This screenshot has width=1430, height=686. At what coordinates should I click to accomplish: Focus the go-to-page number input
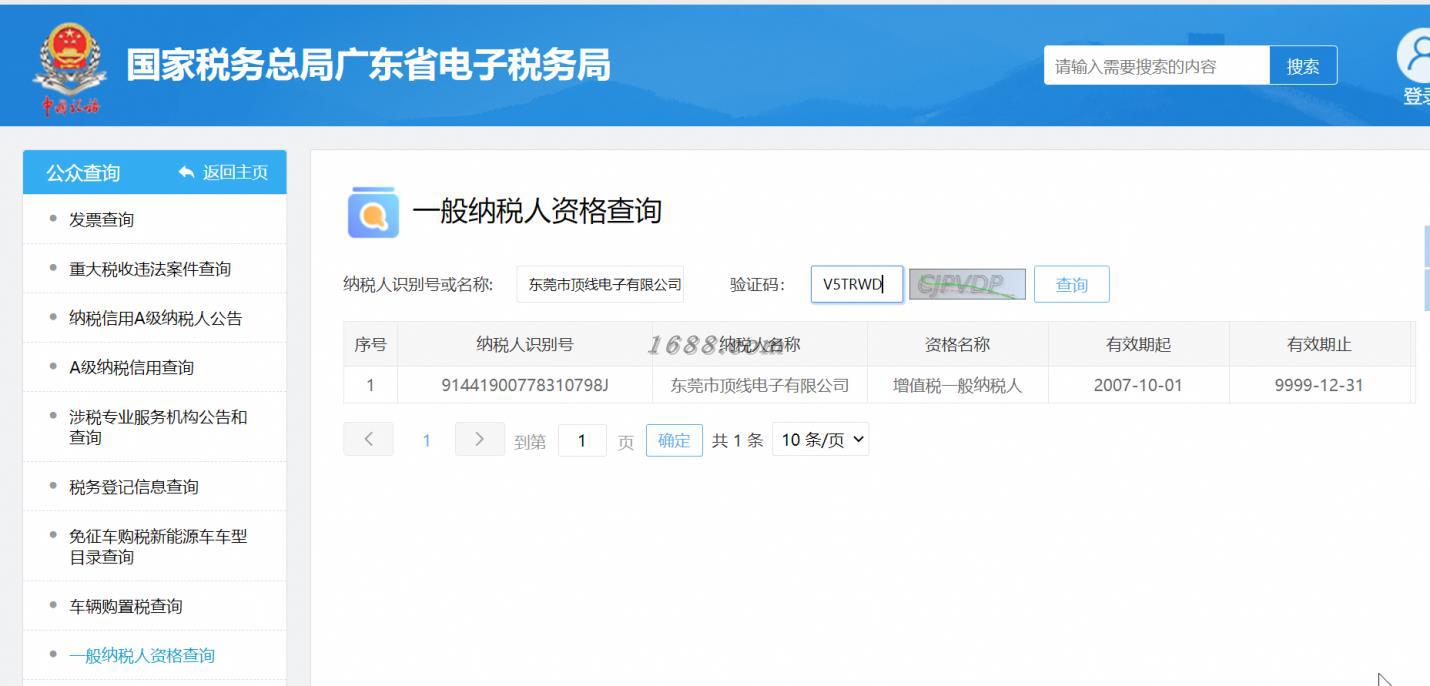(x=582, y=440)
